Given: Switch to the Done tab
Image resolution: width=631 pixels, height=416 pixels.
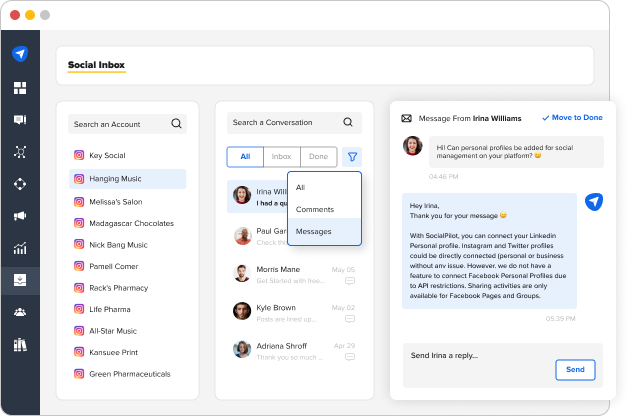Looking at the screenshot, I should pyautogui.click(x=318, y=157).
